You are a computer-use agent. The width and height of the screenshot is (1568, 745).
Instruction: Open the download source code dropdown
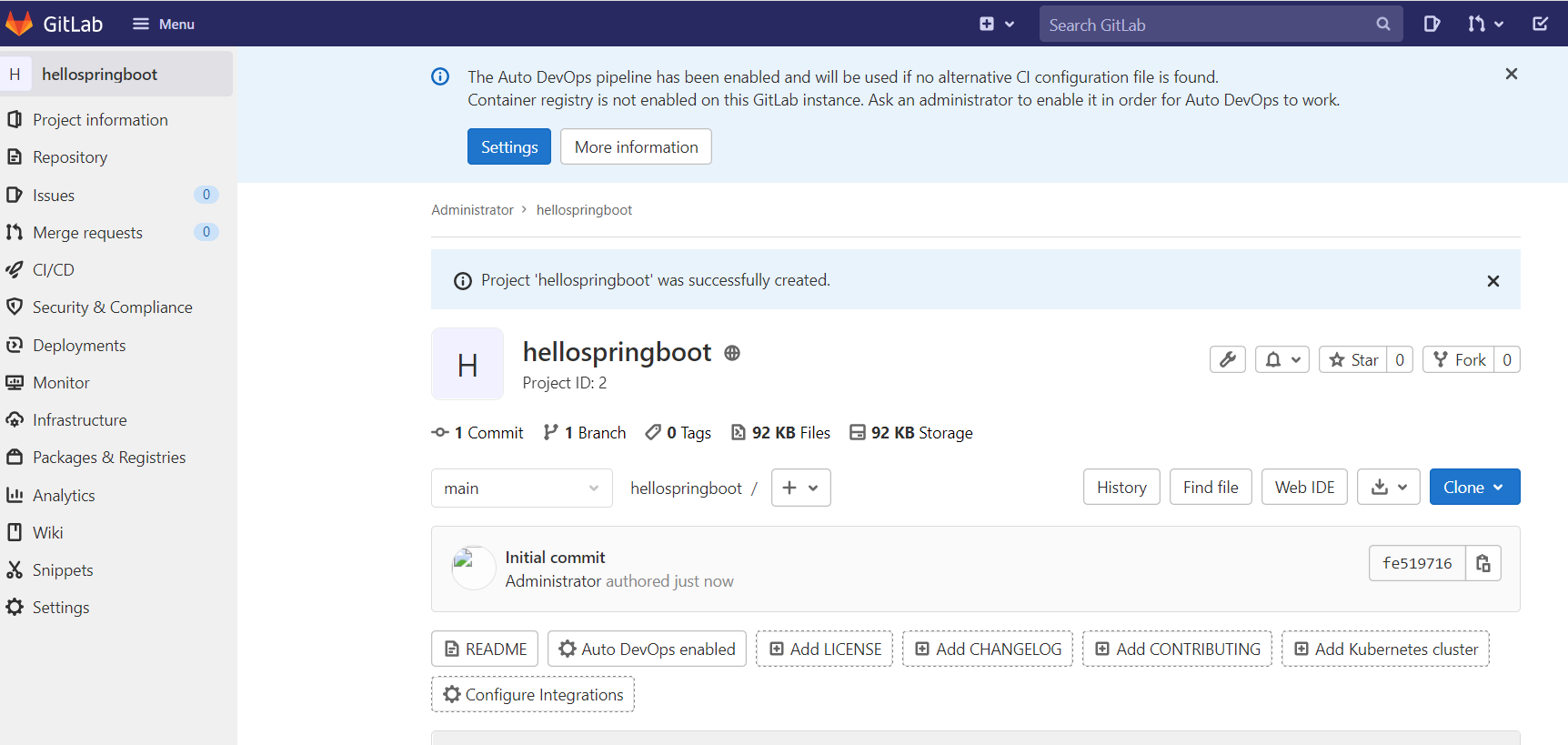click(1389, 487)
